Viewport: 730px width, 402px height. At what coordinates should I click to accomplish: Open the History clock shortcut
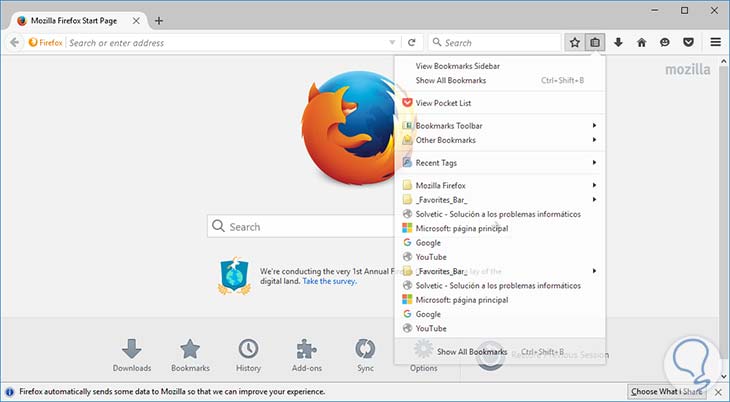pos(248,355)
